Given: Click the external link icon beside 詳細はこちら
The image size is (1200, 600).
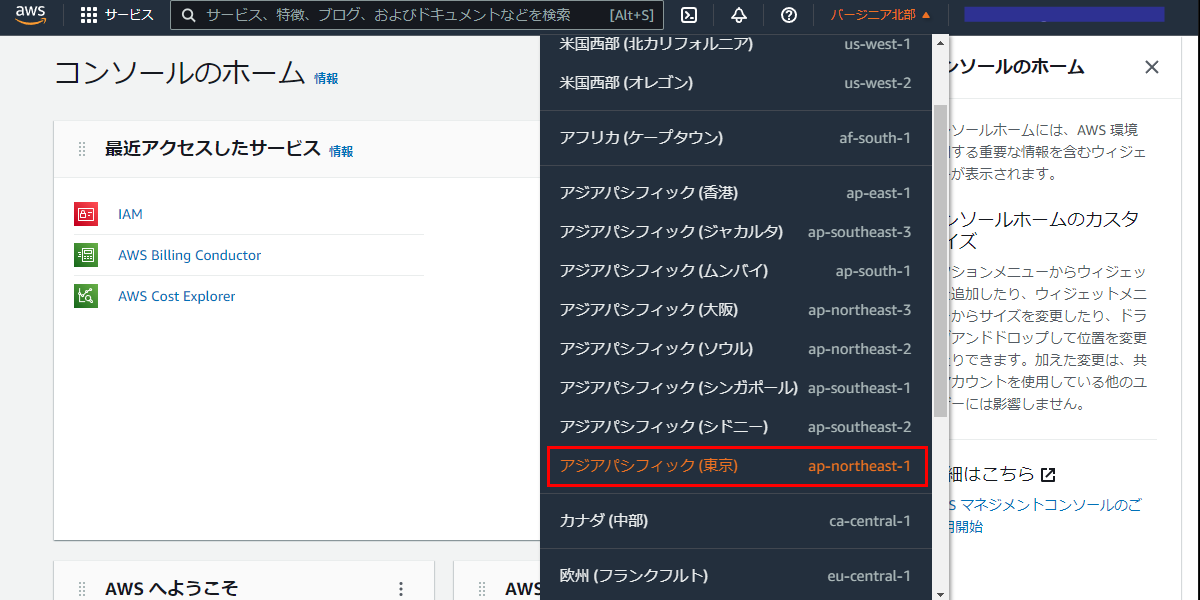Looking at the screenshot, I should click(1048, 474).
